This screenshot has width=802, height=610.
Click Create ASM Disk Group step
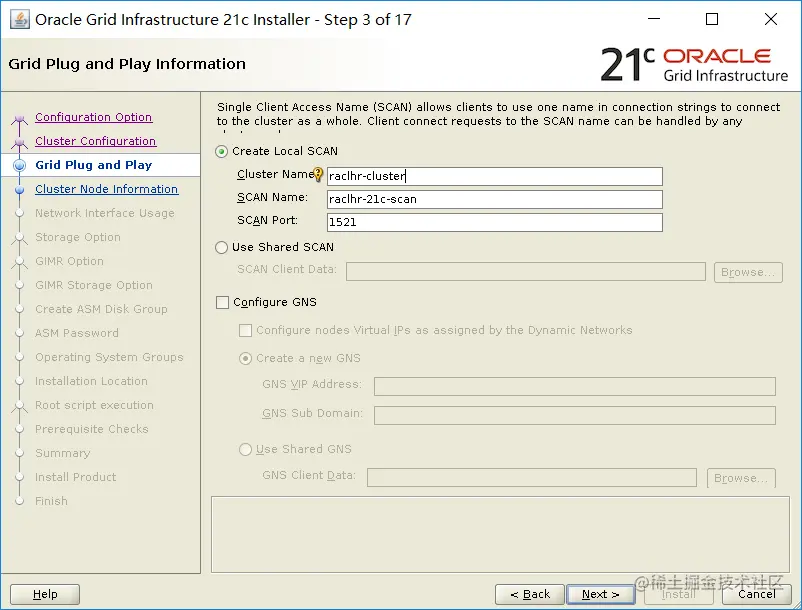point(101,309)
